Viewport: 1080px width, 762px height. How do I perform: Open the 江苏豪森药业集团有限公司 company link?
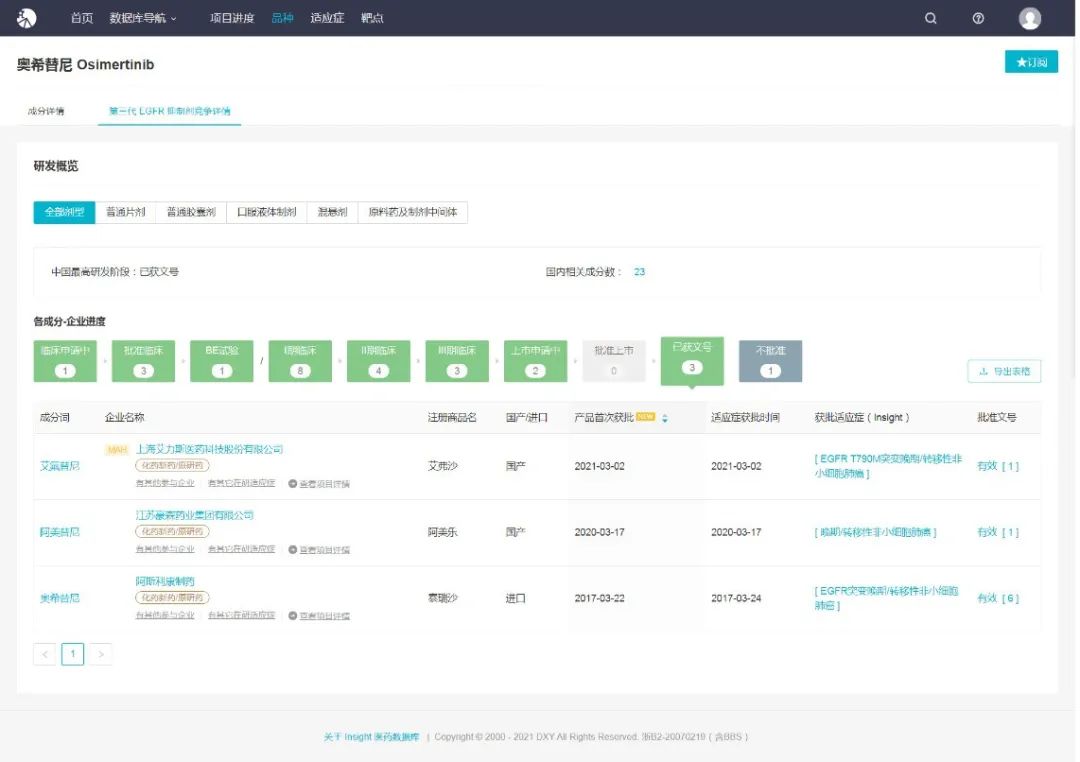click(195, 515)
